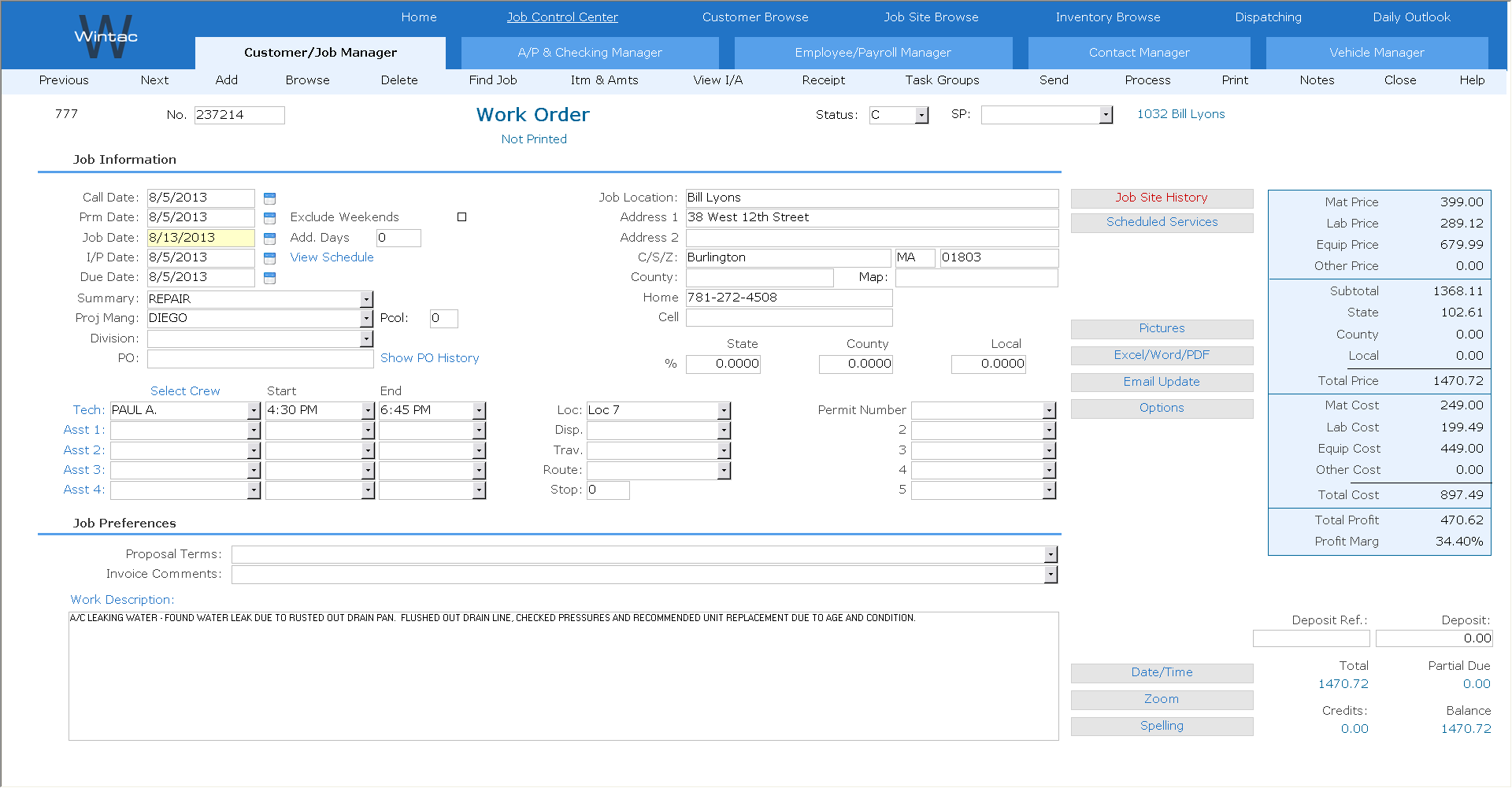Print the work order

pos(1235,80)
